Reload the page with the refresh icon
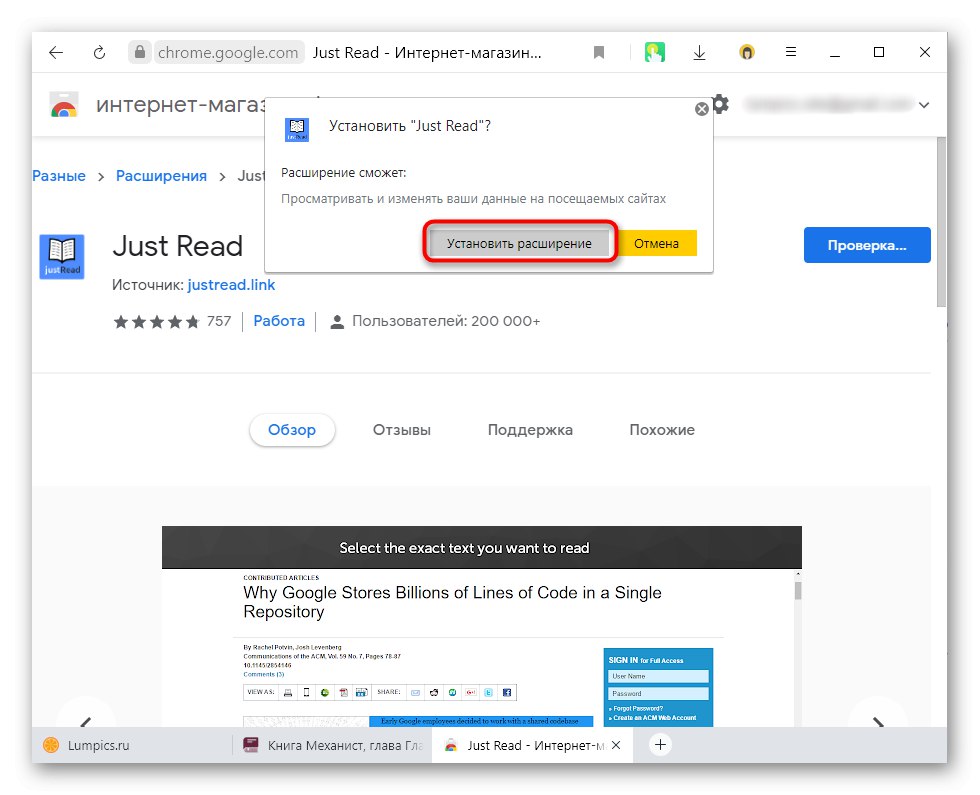 click(x=99, y=52)
